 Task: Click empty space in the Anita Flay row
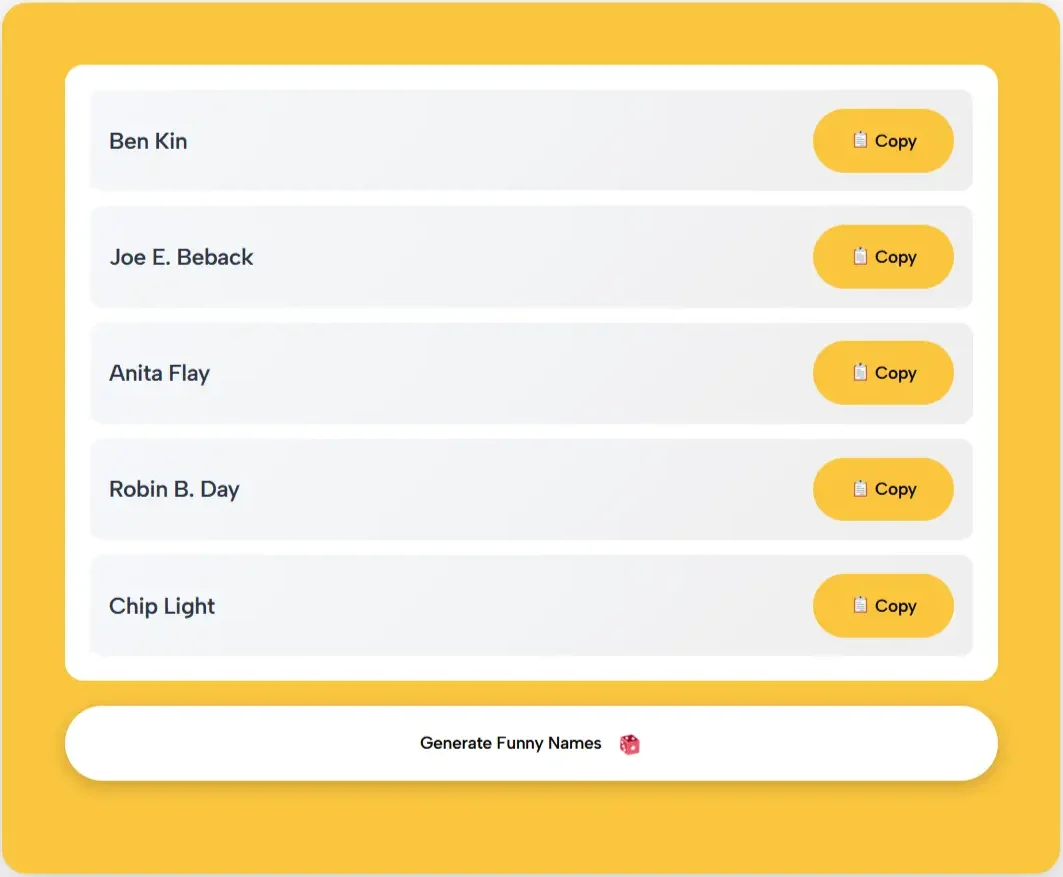pos(500,373)
